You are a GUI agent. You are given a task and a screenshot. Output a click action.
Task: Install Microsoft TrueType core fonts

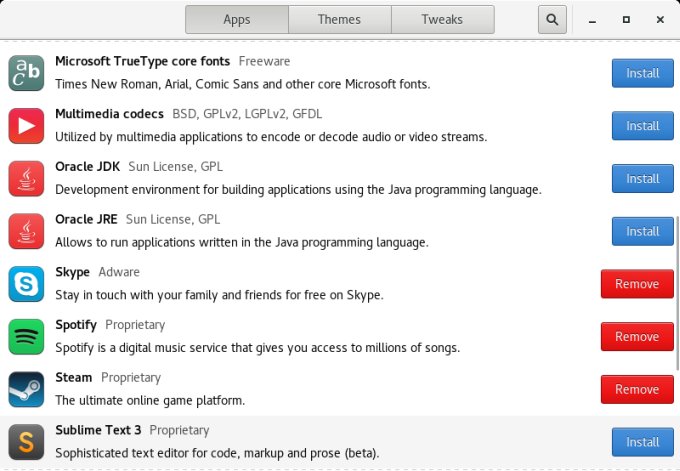(642, 73)
